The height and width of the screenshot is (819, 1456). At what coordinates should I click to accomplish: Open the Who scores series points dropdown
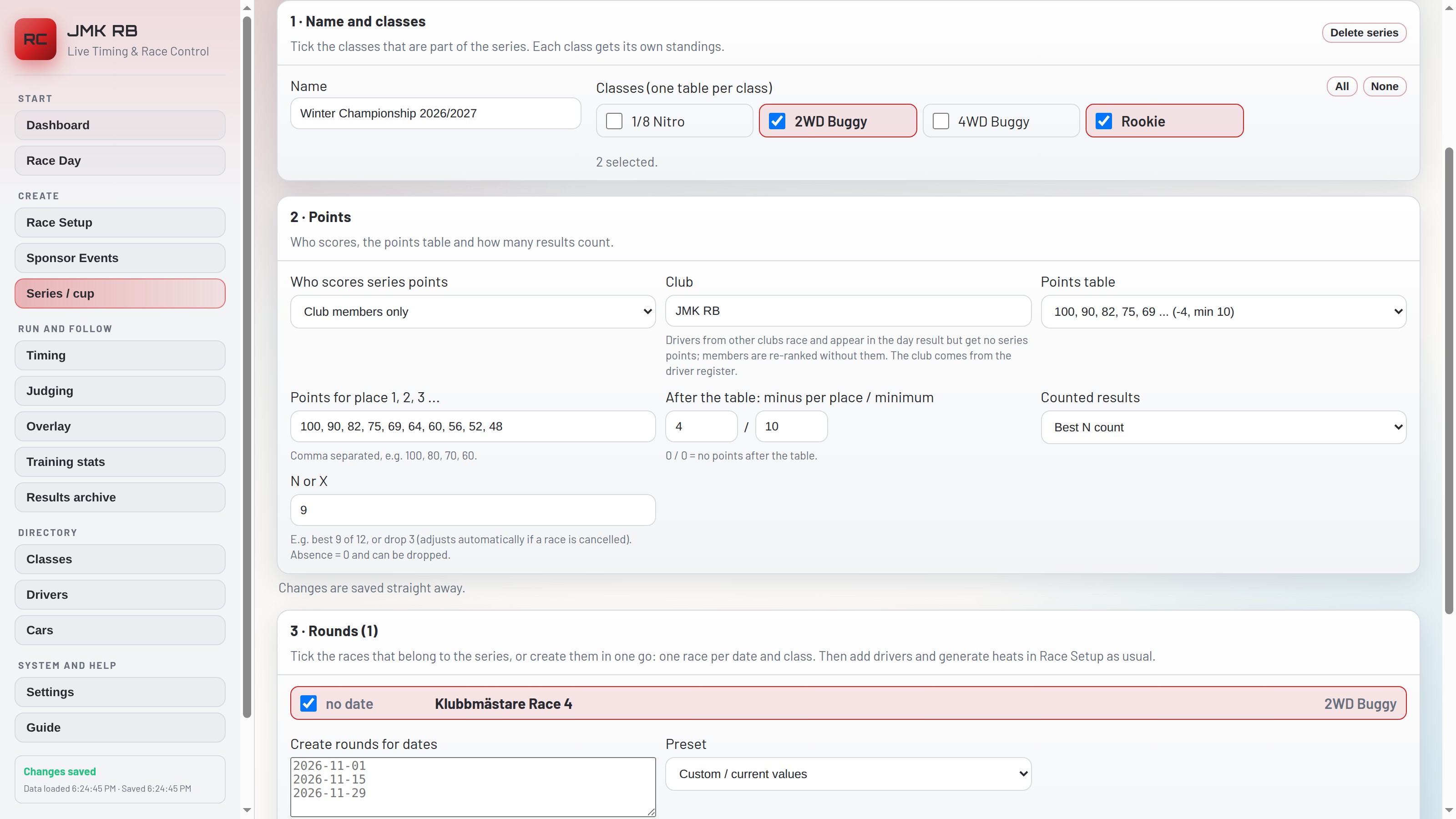pyautogui.click(x=473, y=311)
